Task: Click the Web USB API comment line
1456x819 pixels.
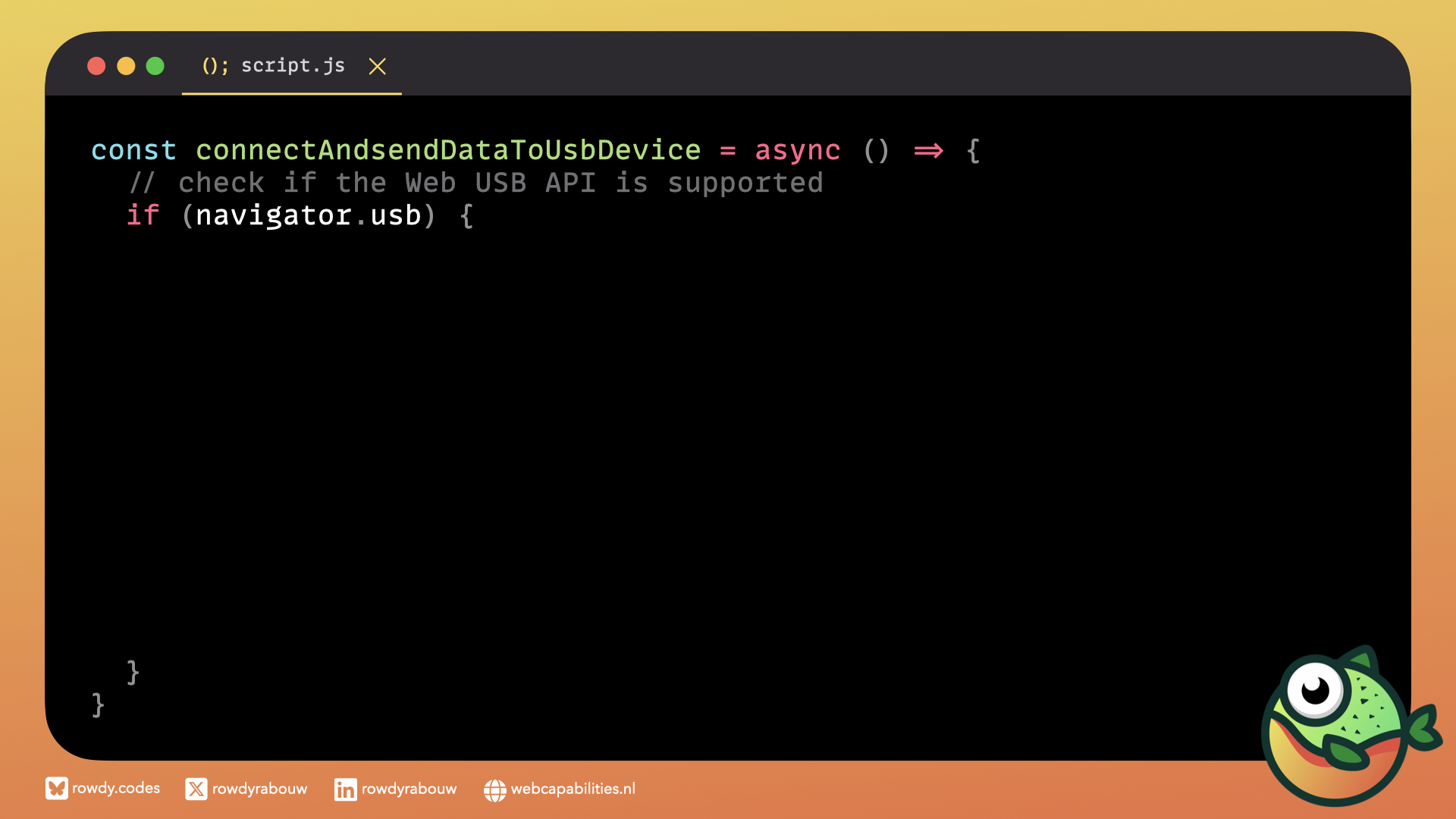Action: pyautogui.click(x=476, y=183)
